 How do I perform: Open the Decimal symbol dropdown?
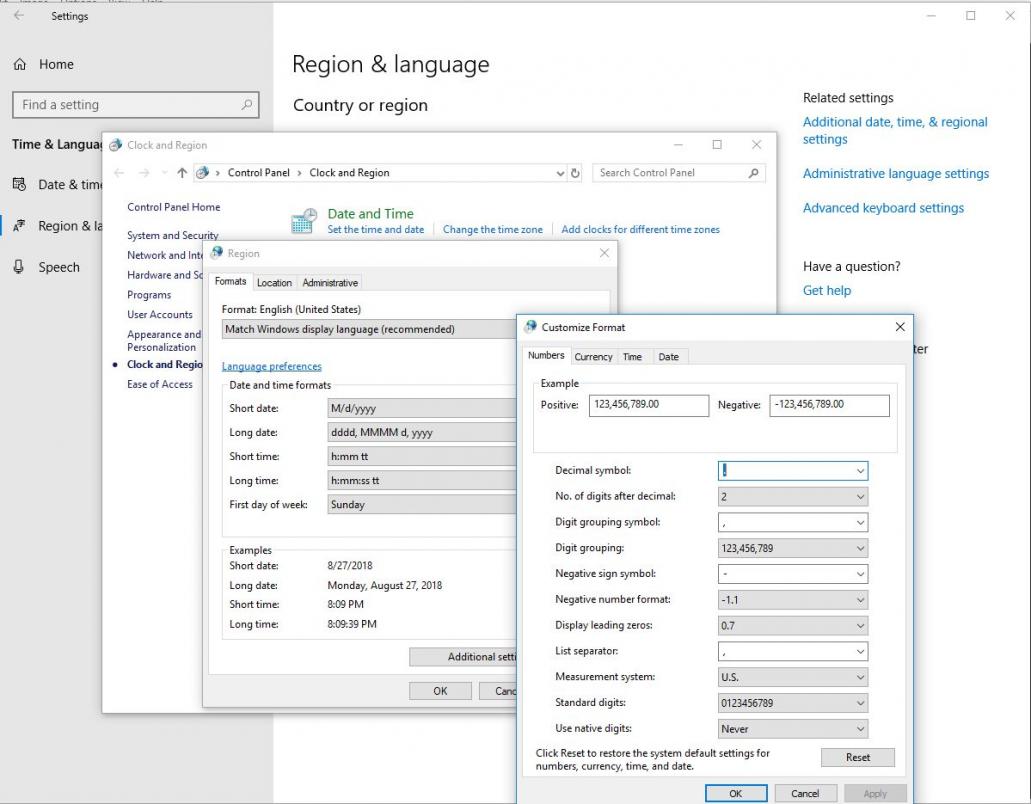click(x=859, y=471)
